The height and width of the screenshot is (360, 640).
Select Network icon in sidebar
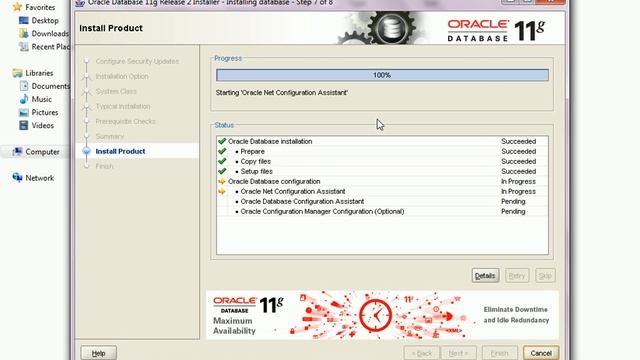tap(17, 178)
